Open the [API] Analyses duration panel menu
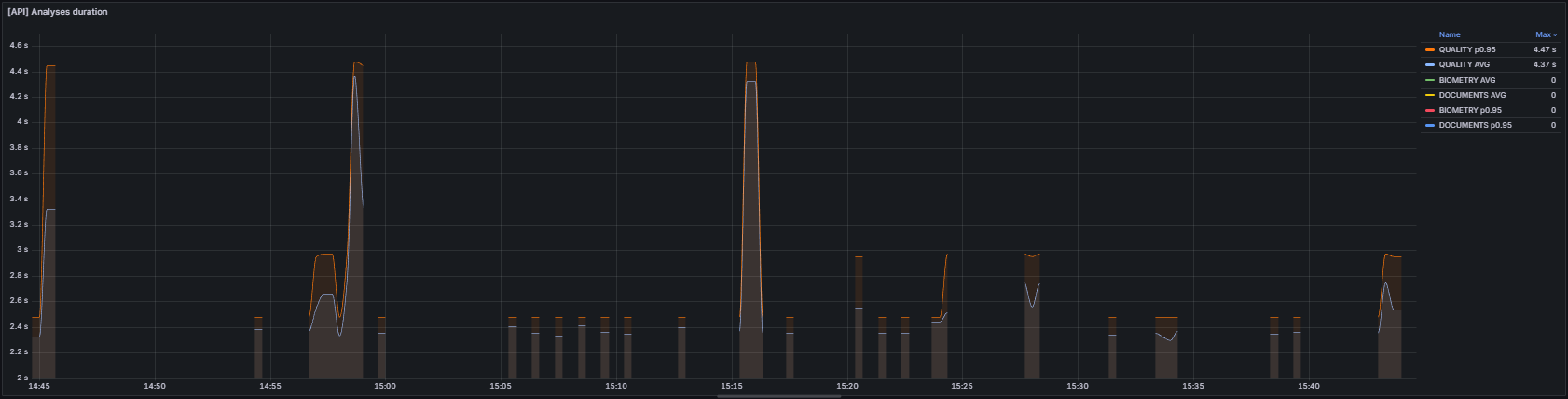 pyautogui.click(x=58, y=12)
